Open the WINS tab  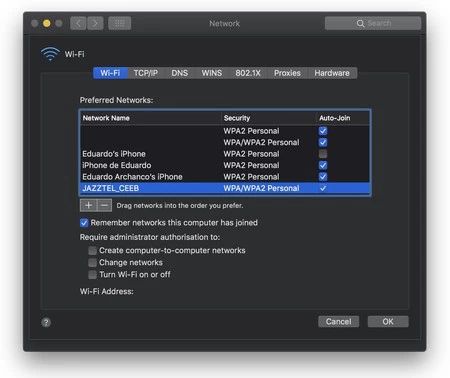coord(212,73)
